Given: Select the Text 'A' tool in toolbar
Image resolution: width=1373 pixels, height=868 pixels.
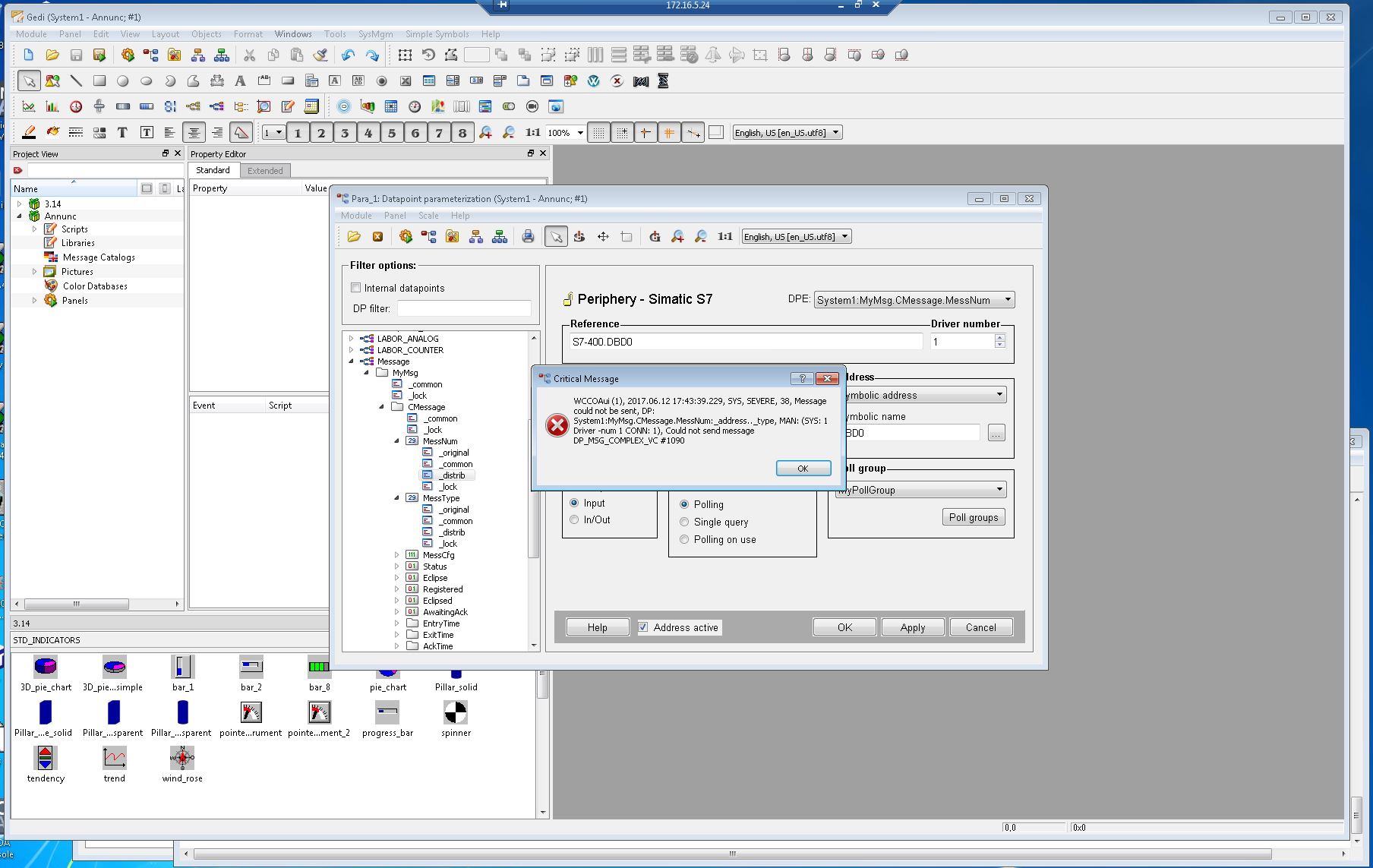Looking at the screenshot, I should pyautogui.click(x=240, y=80).
